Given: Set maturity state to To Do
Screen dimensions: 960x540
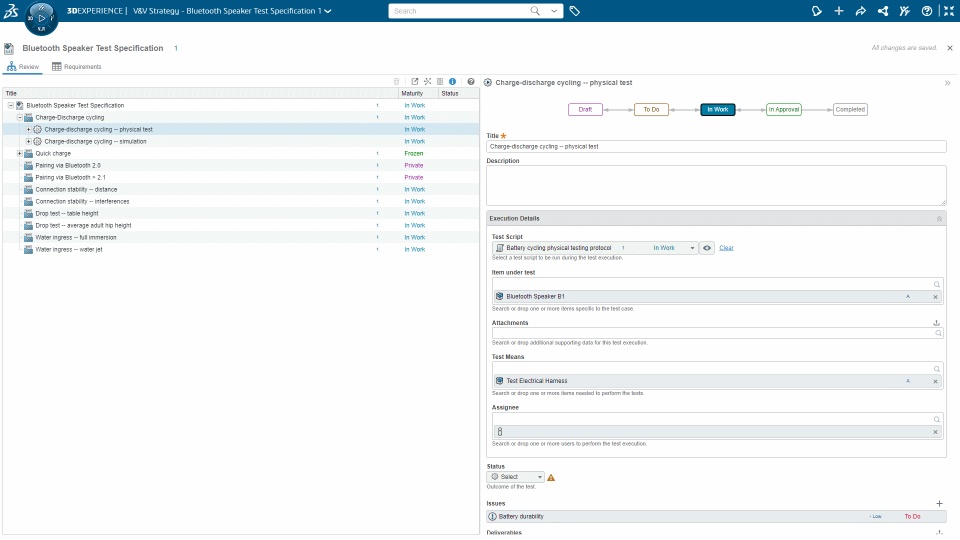Looking at the screenshot, I should 651,110.
